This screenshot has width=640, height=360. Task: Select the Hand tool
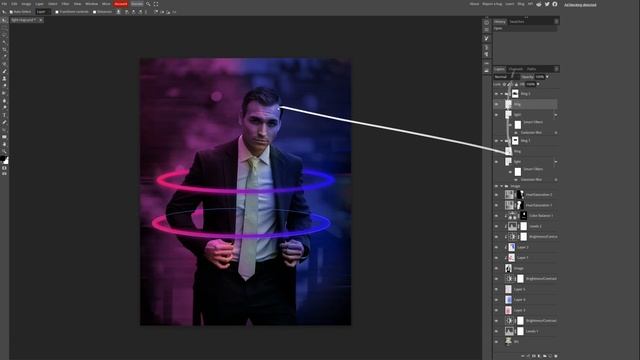[x=4, y=144]
